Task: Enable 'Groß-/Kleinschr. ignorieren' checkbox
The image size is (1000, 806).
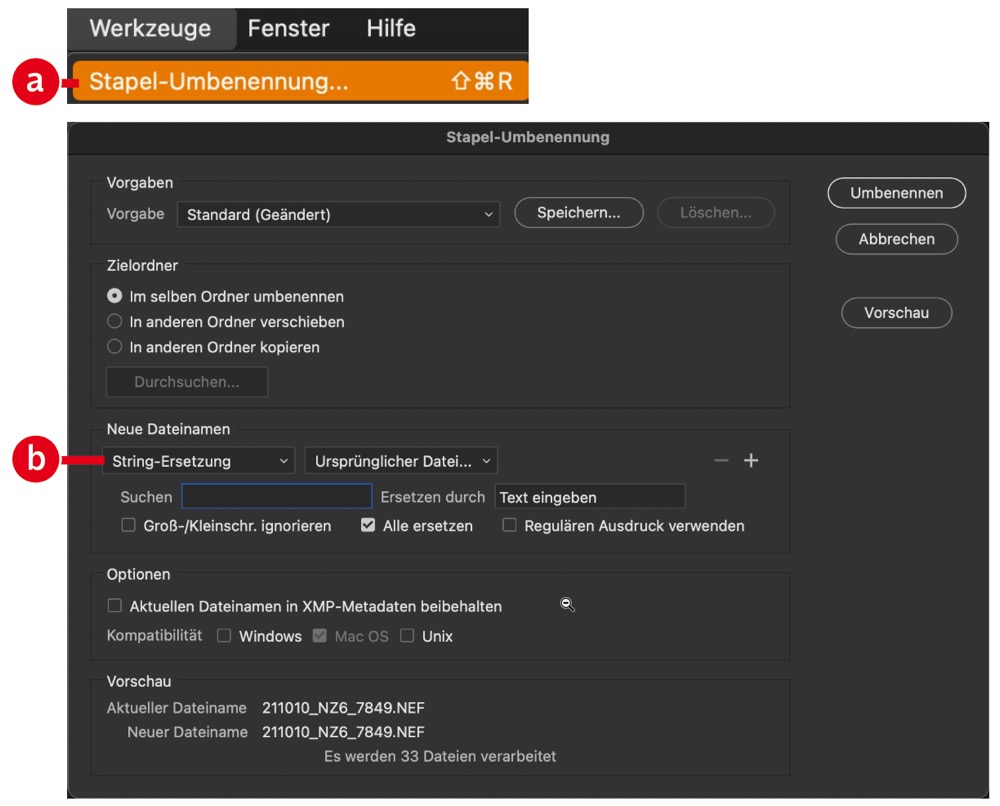Action: (128, 525)
